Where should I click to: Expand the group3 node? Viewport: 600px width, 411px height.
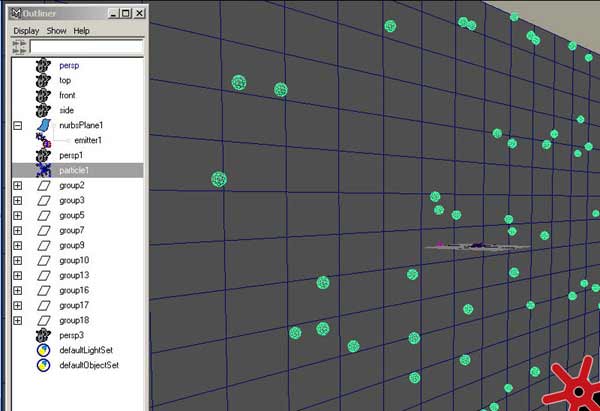[18, 201]
